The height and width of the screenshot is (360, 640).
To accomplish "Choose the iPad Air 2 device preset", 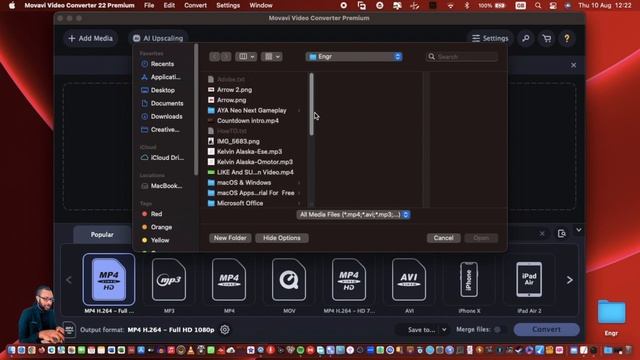I will coord(529,280).
